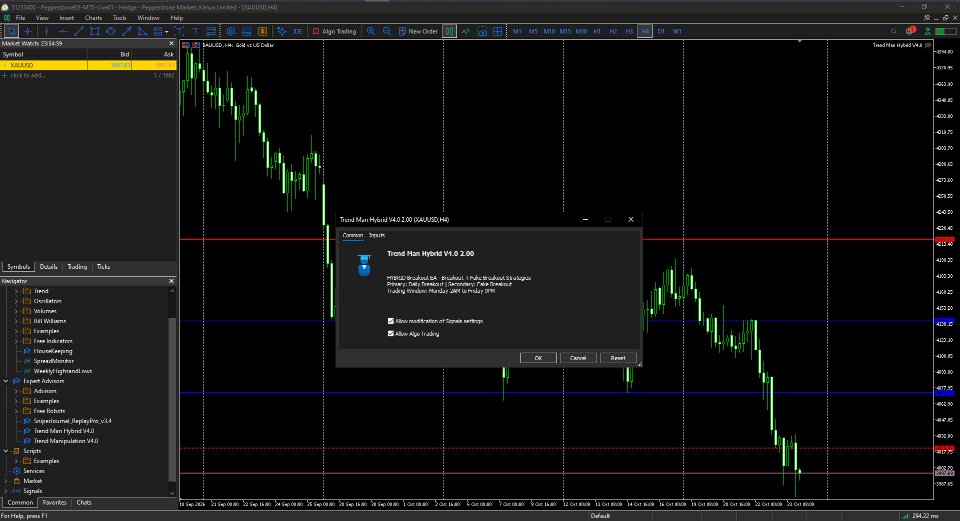
Task: Switch timeframe to H1
Action: pos(598,31)
